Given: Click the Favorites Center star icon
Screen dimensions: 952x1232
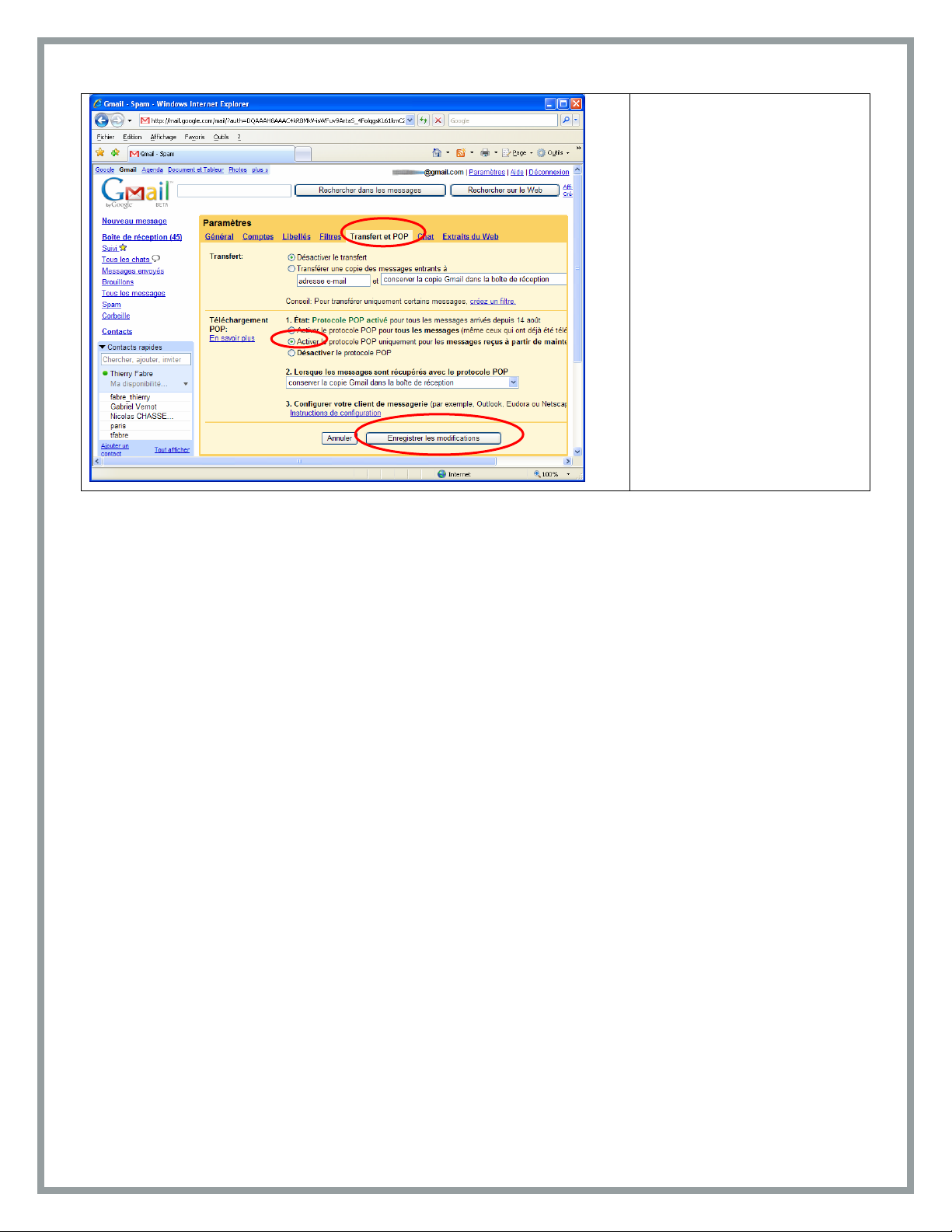Looking at the screenshot, I should (100, 152).
